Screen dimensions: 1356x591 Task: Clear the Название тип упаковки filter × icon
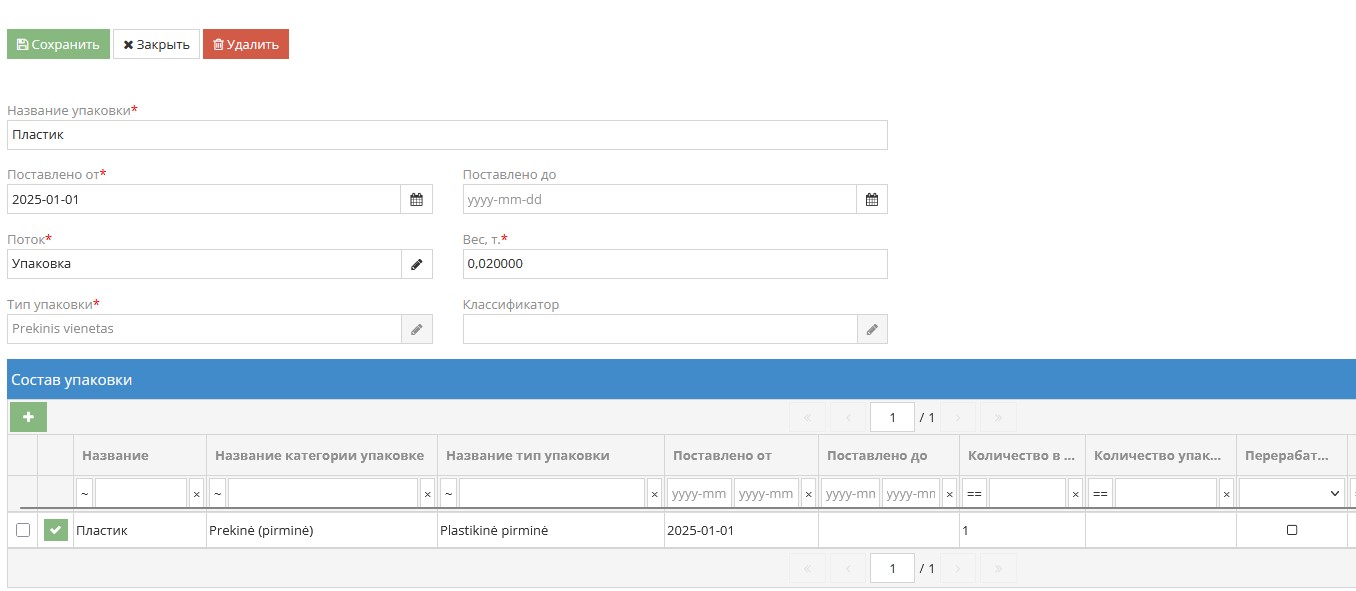pos(654,492)
